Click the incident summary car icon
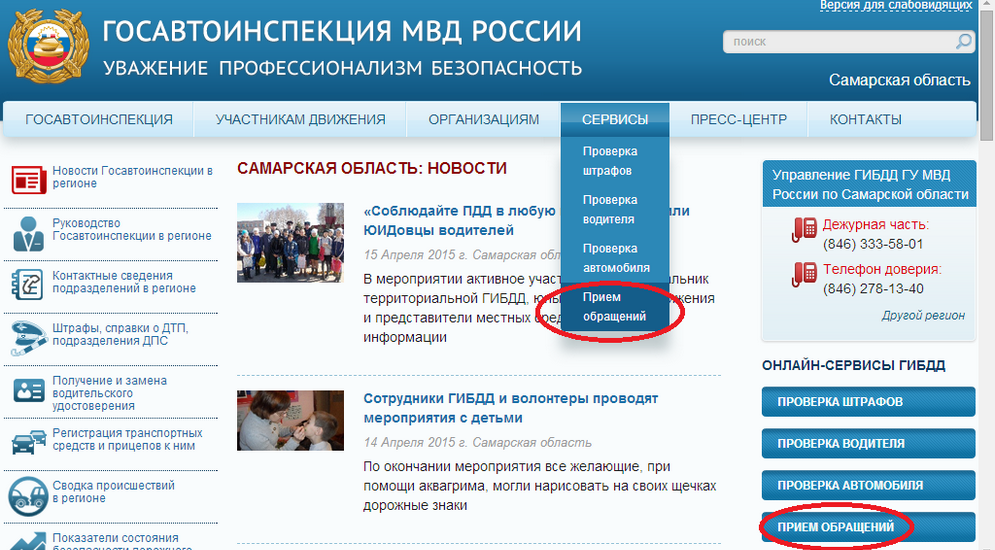 coord(27,493)
